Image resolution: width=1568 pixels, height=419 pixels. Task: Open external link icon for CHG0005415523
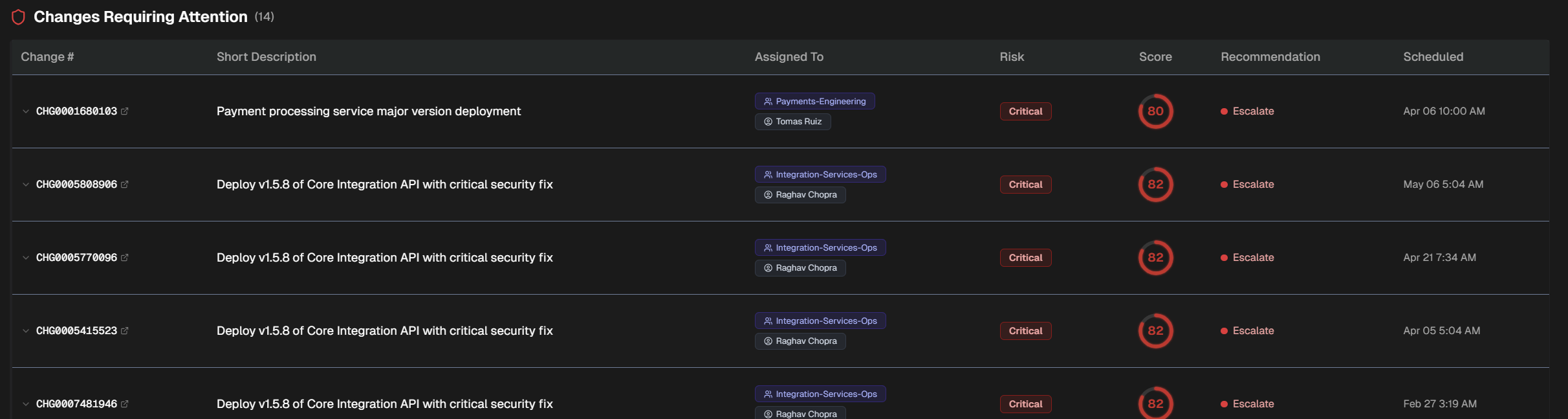click(125, 331)
